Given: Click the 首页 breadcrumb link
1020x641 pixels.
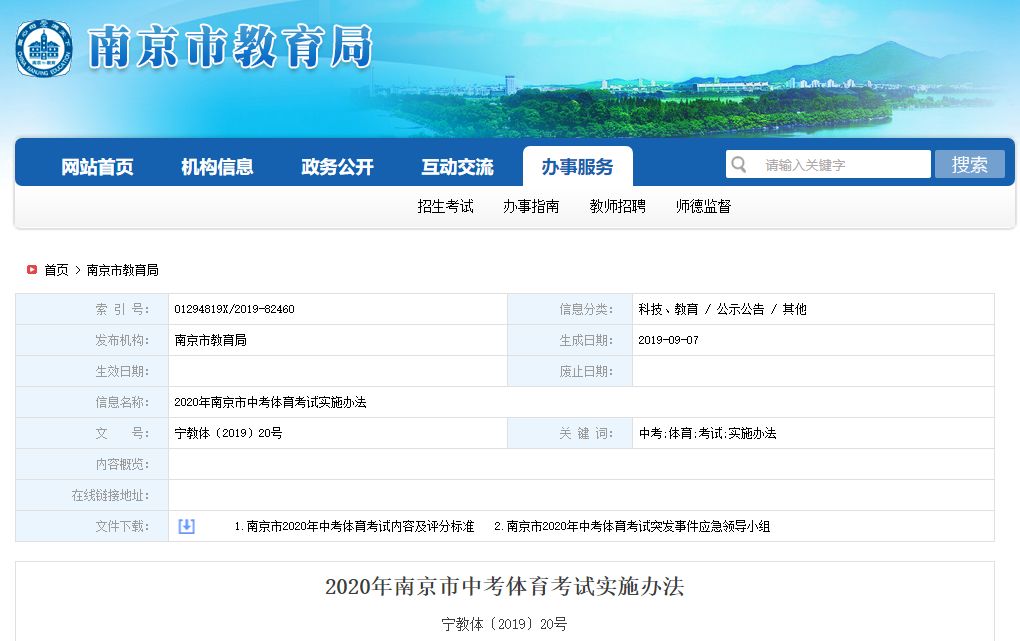Looking at the screenshot, I should click(55, 269).
